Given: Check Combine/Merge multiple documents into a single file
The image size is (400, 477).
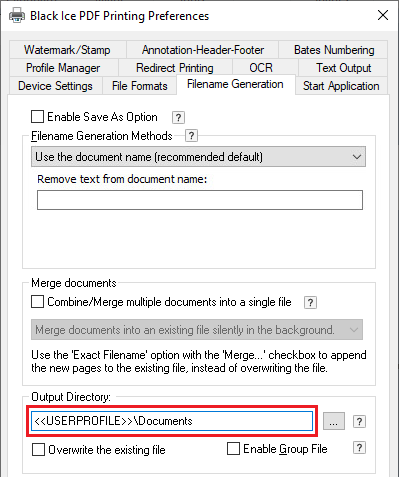Looking at the screenshot, I should point(37,302).
